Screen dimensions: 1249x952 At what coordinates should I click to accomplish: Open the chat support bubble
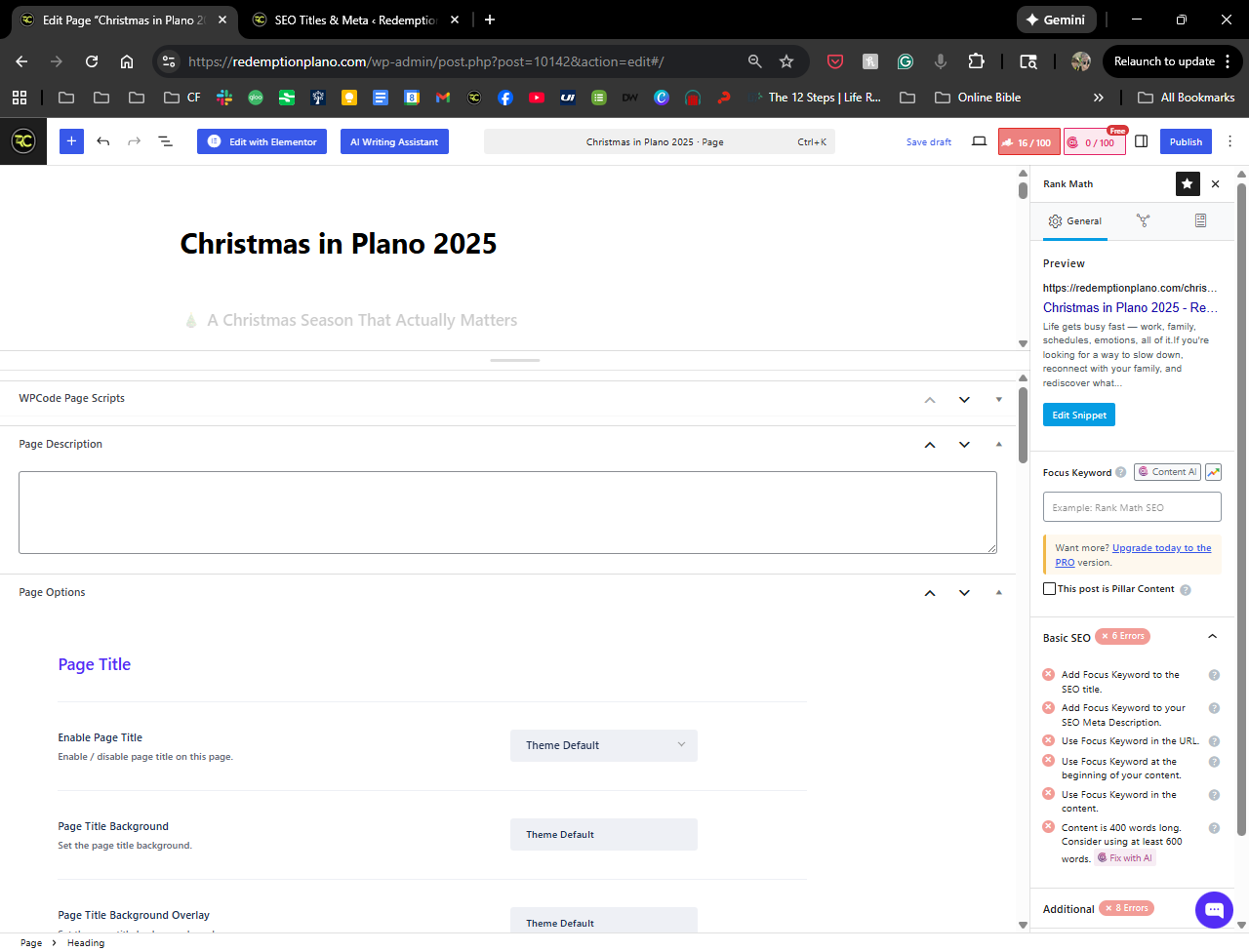point(1214,910)
